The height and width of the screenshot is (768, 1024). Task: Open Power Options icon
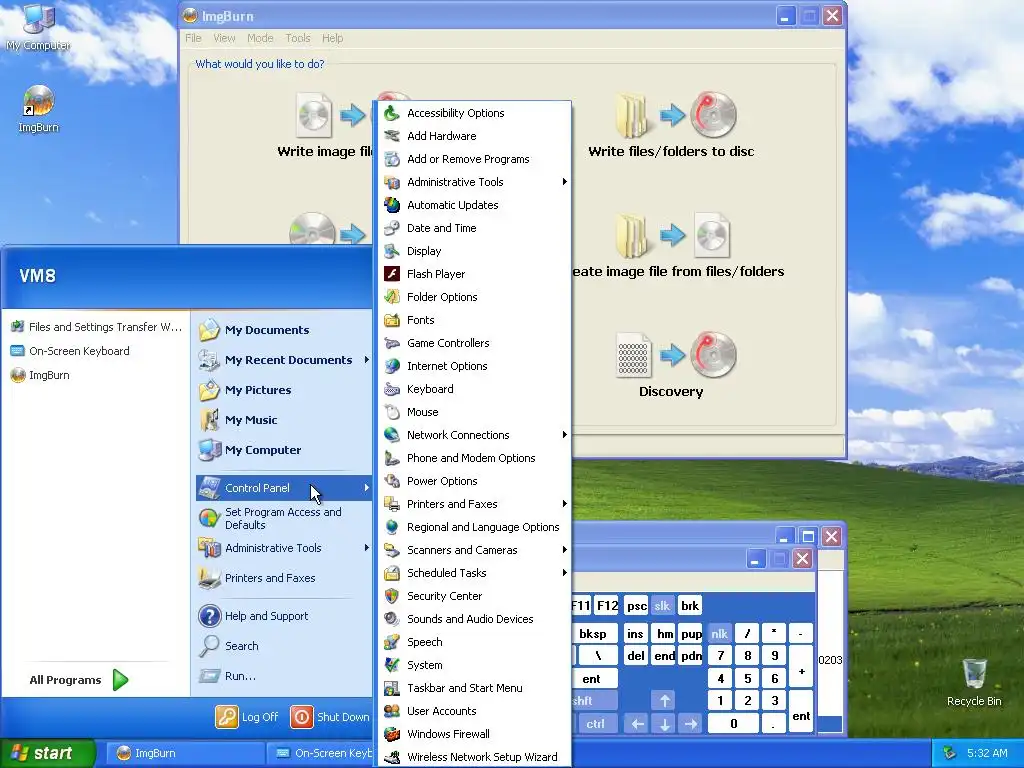point(392,481)
